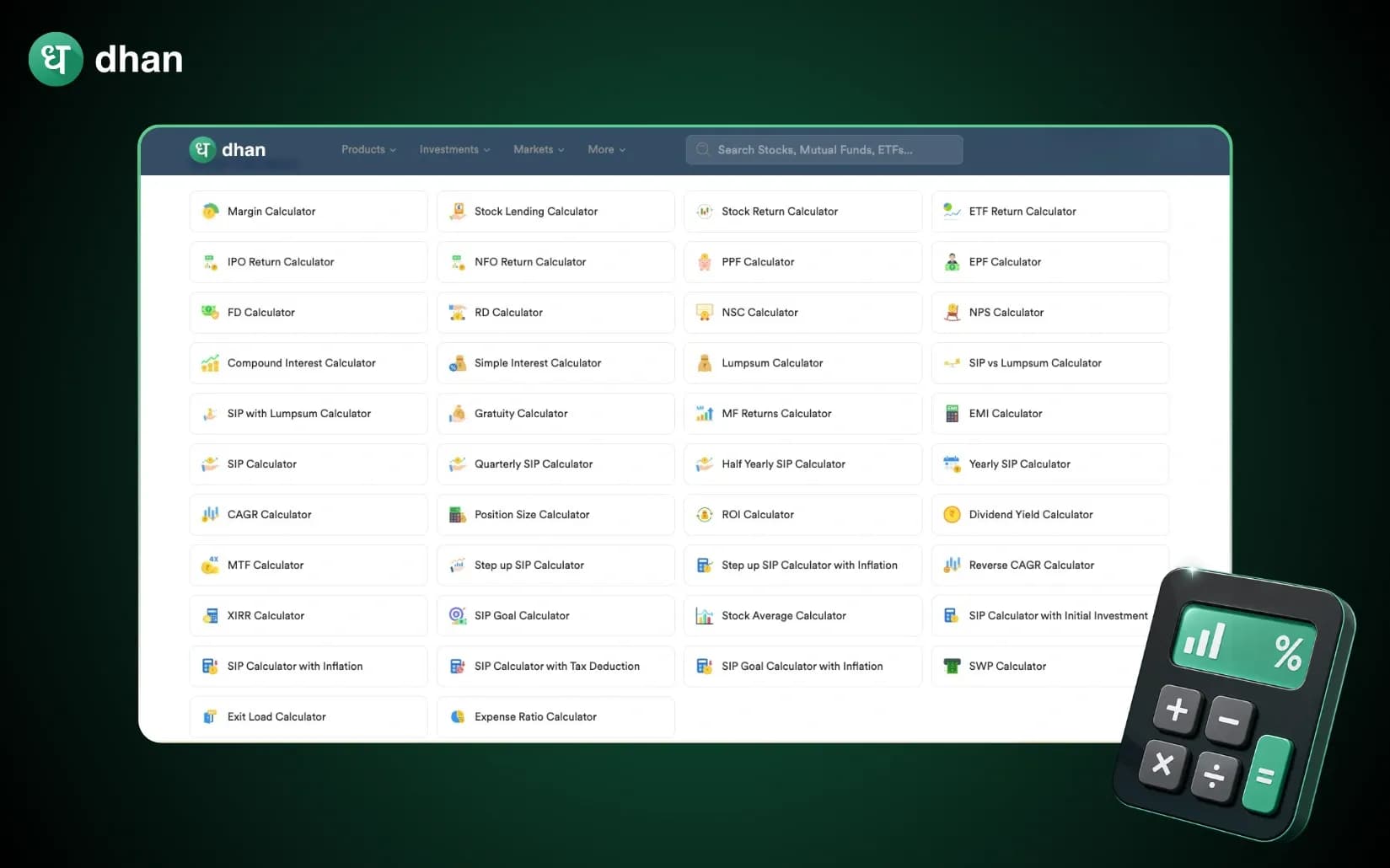Image resolution: width=1390 pixels, height=868 pixels.
Task: Click the CAGR Calculator chart icon
Action: tap(210, 515)
